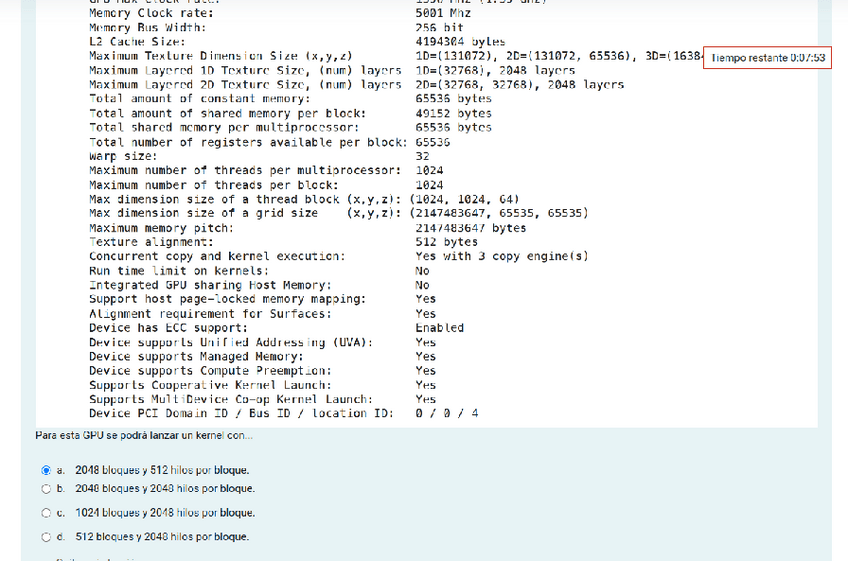Click the 'Maximum number of threads per block' line
This screenshot has width=848, height=561.
pos(215,185)
